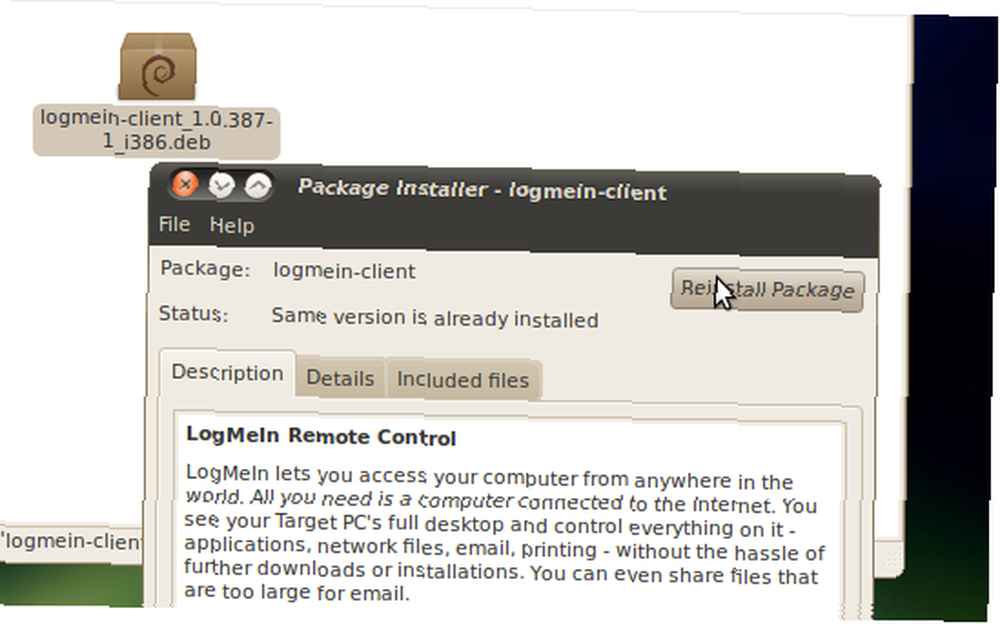Click the logmein-client_1.0.387-1_i386.deb file name label

156,130
